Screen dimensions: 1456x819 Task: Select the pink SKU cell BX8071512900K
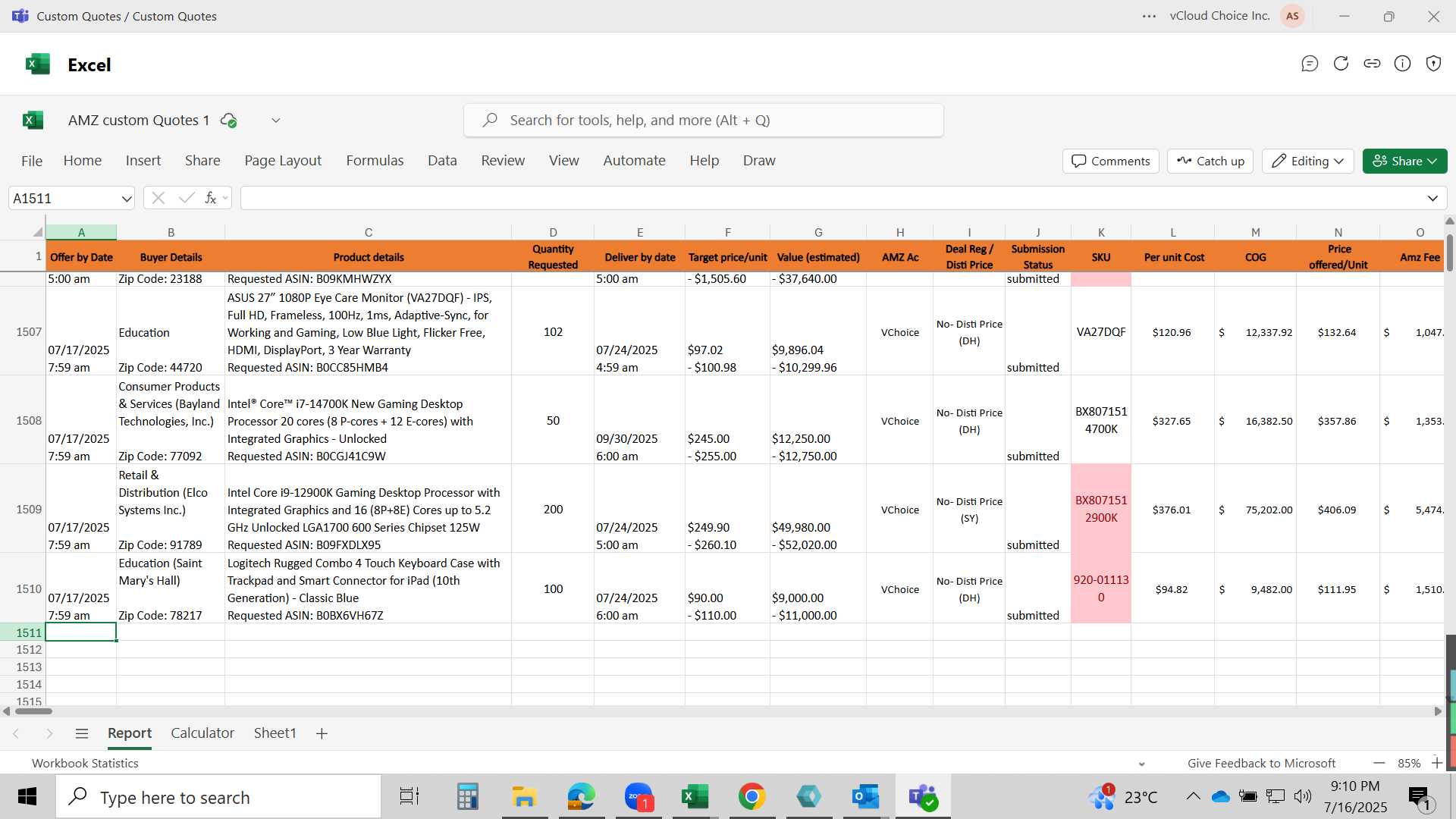[x=1101, y=509]
